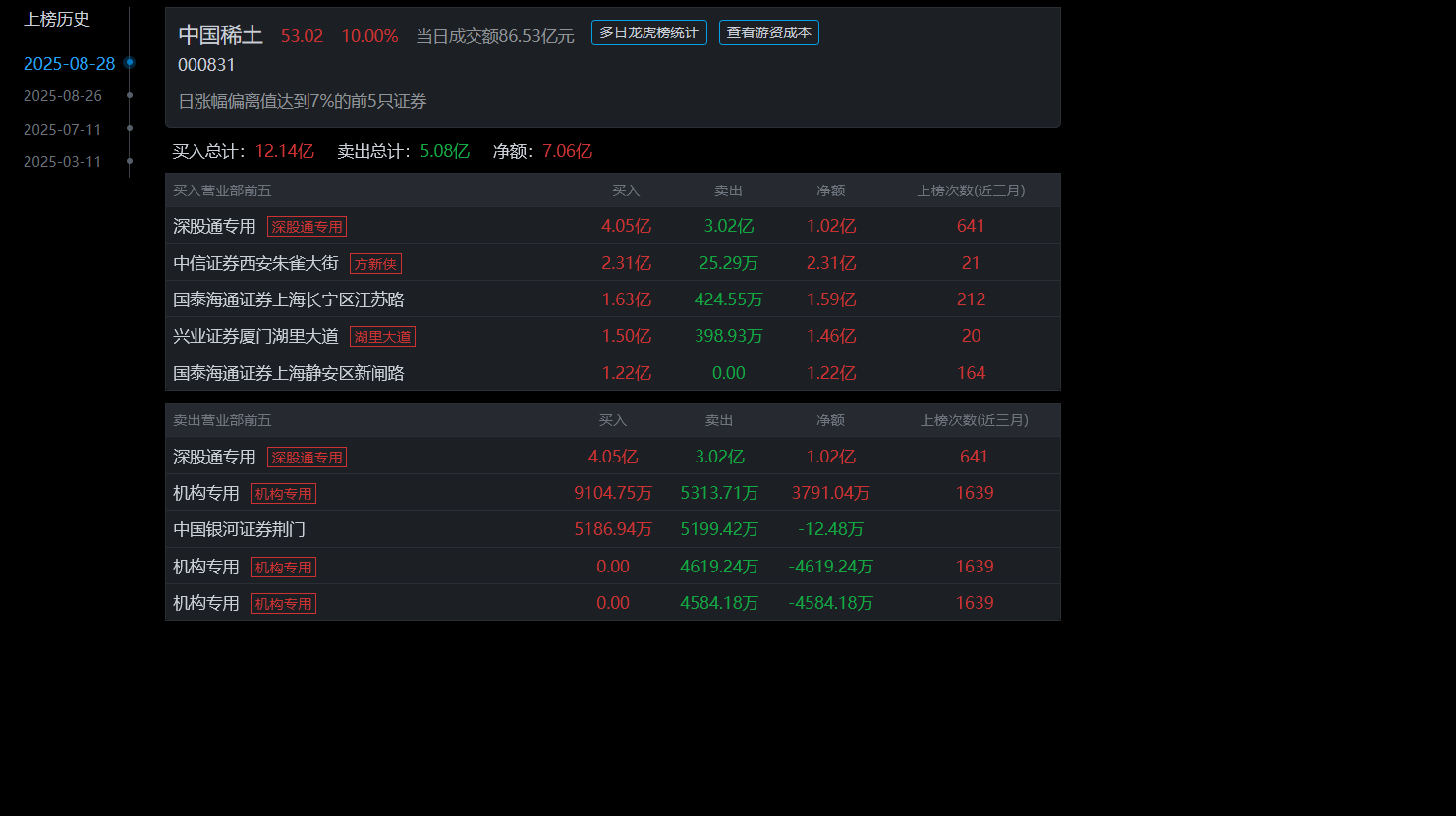
Task: Open the 中信证券西安朱雀大街 branch row
Action: [x=612, y=263]
